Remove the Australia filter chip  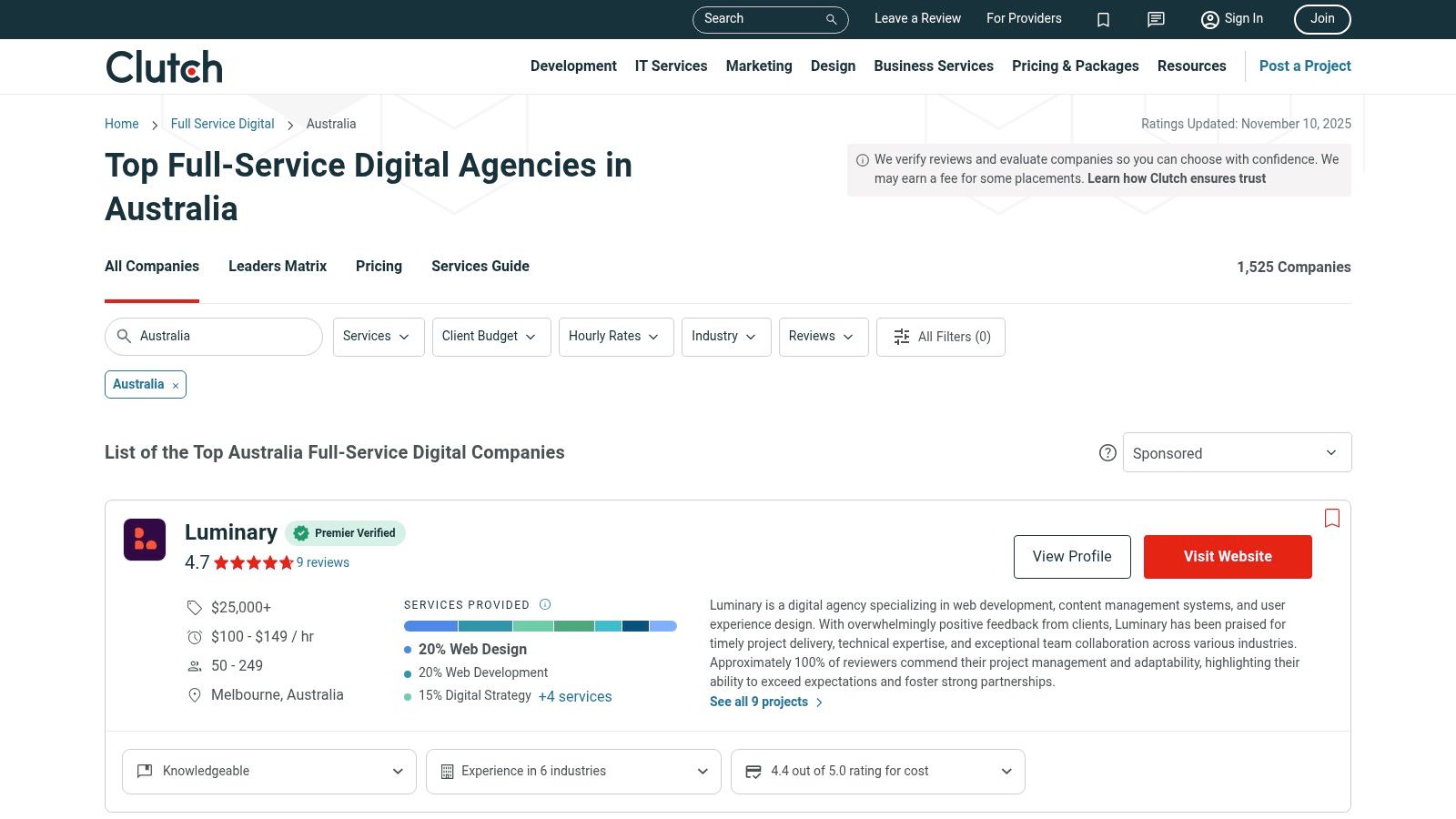(176, 386)
